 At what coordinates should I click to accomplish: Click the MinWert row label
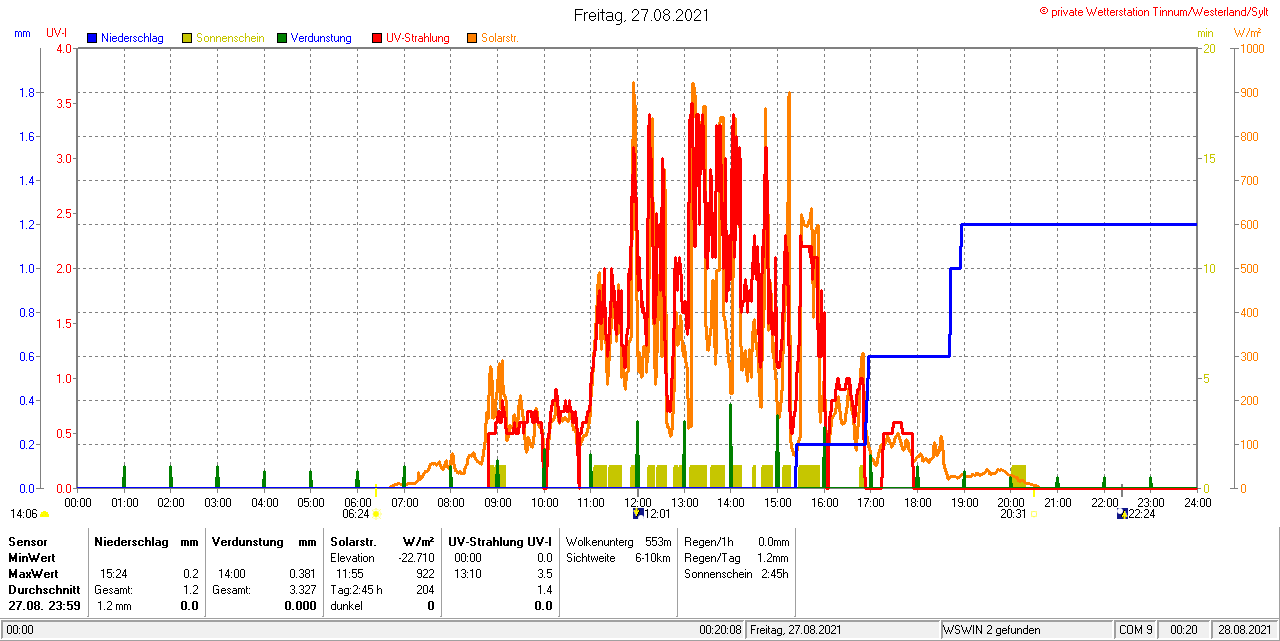32,557
